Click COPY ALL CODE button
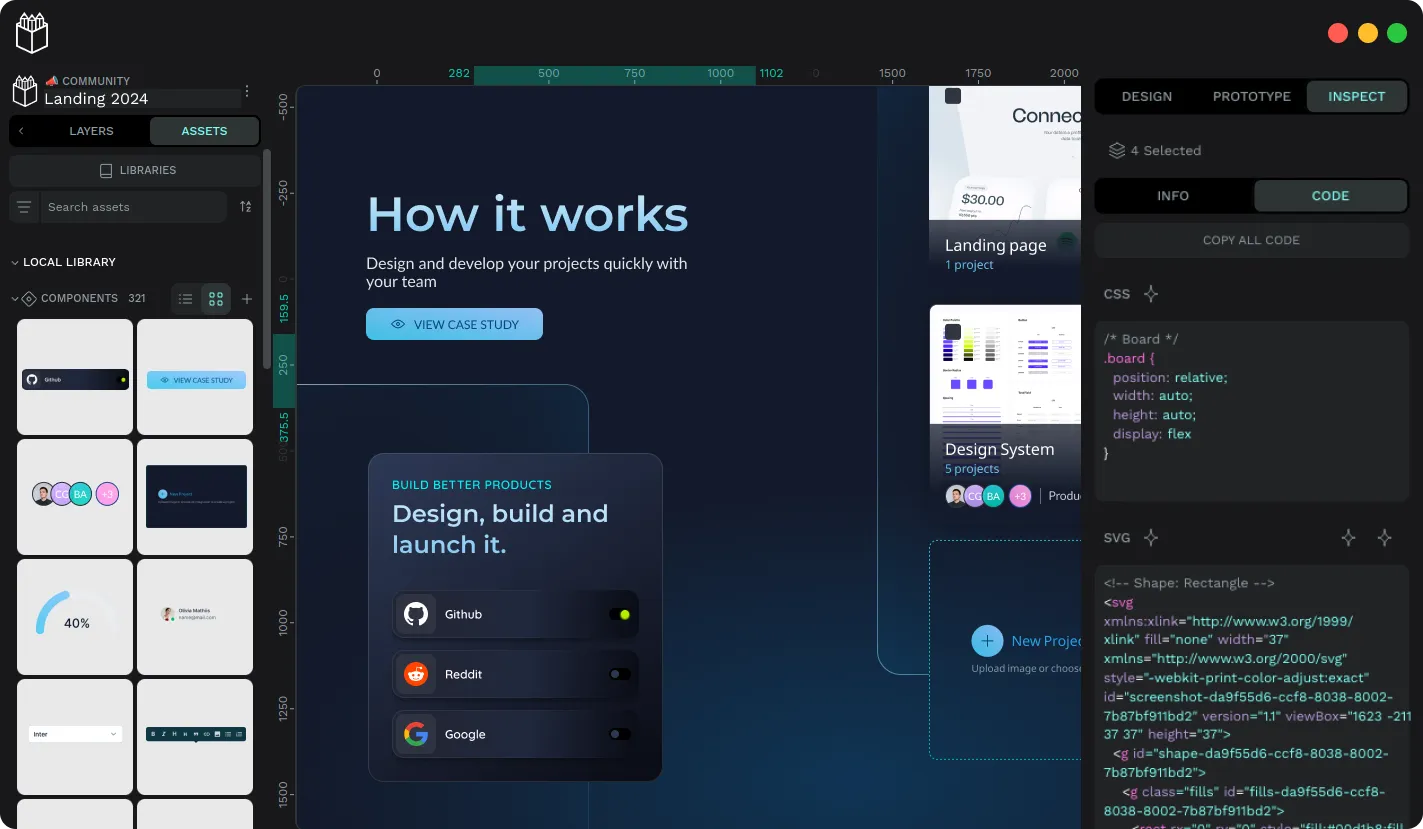 coord(1251,240)
